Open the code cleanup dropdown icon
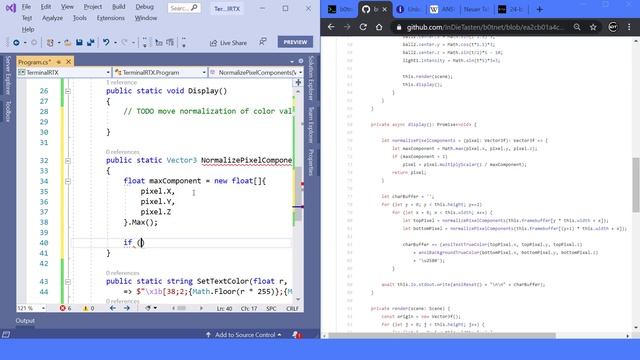 [151, 308]
